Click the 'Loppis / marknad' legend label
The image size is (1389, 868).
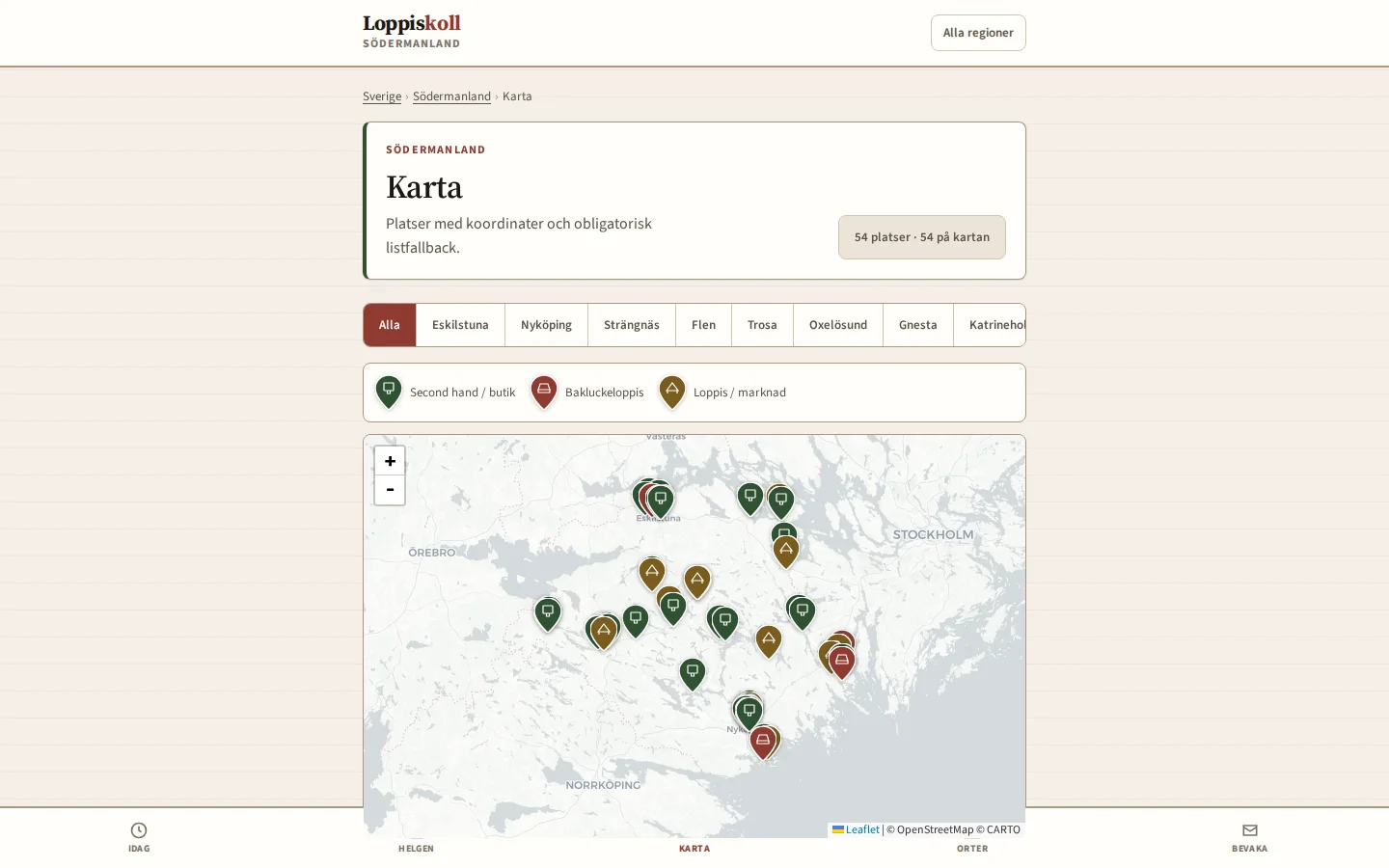pos(740,393)
